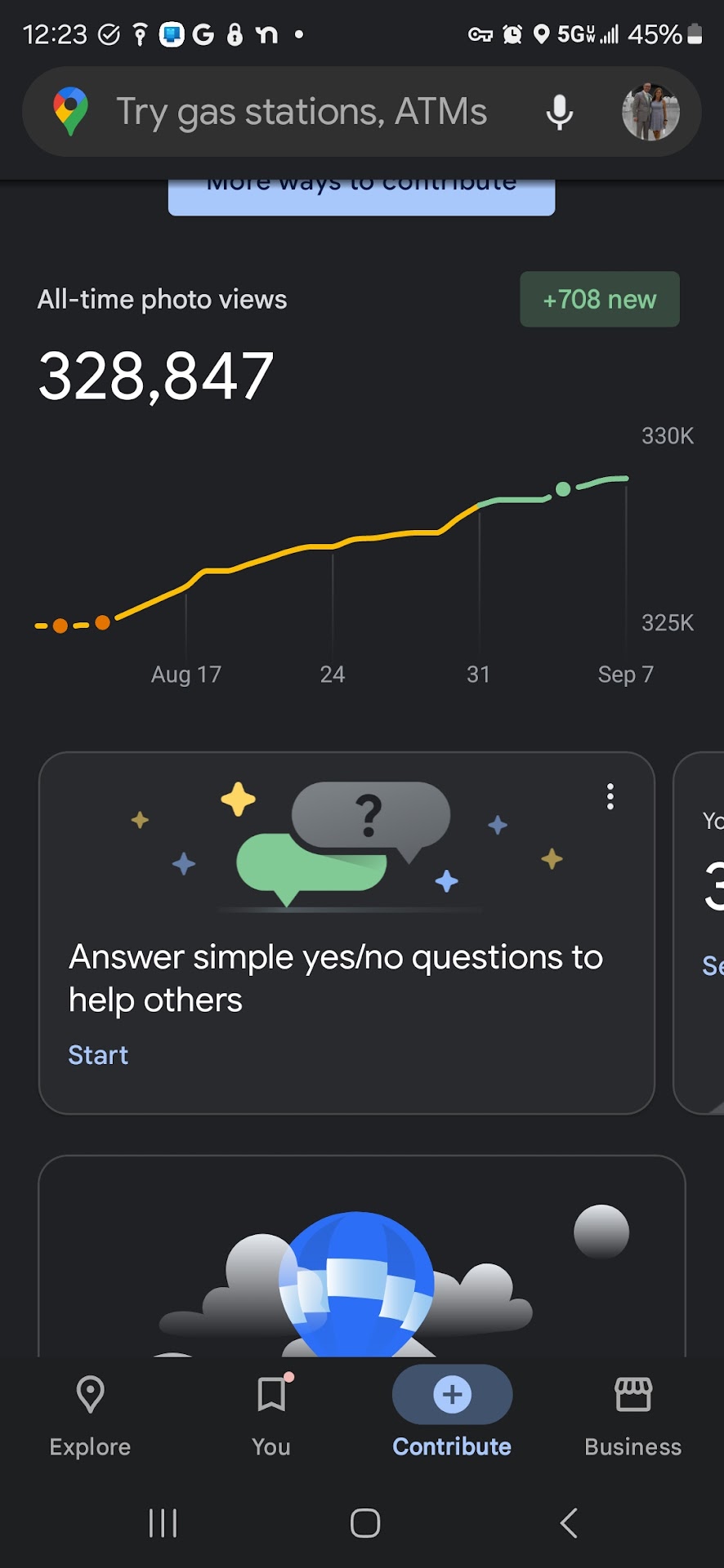Tap the Google Maps logo icon
724x1568 pixels.
[x=70, y=112]
